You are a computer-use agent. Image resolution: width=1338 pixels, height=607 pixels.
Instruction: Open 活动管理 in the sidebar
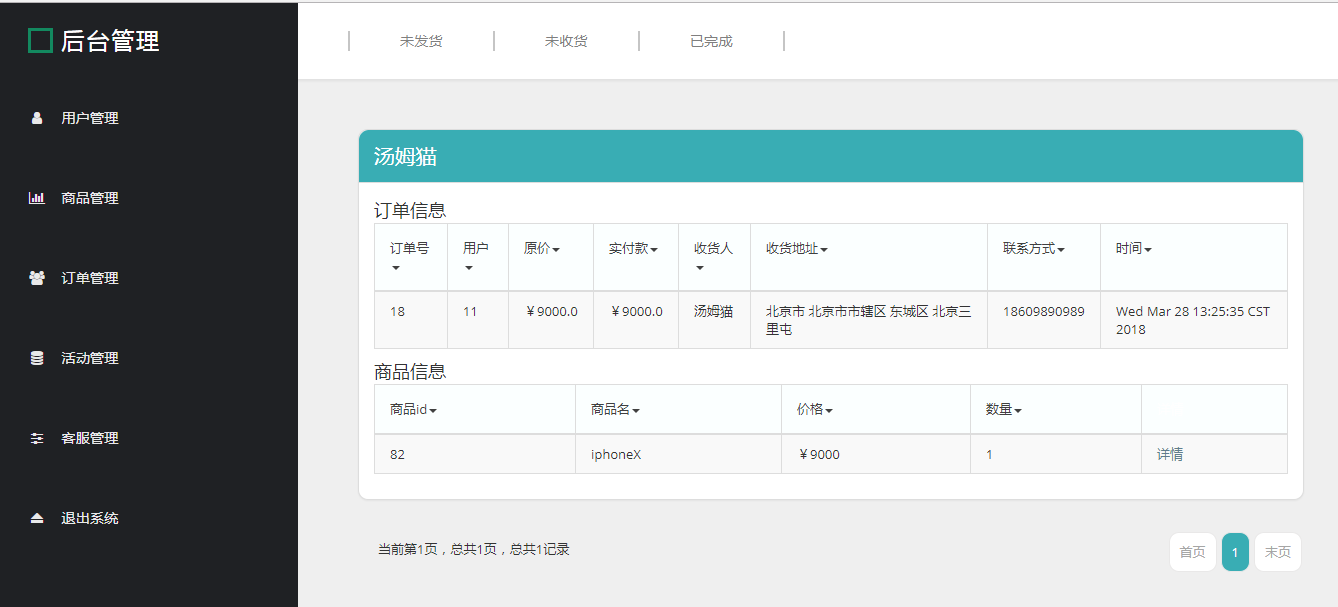[90, 358]
